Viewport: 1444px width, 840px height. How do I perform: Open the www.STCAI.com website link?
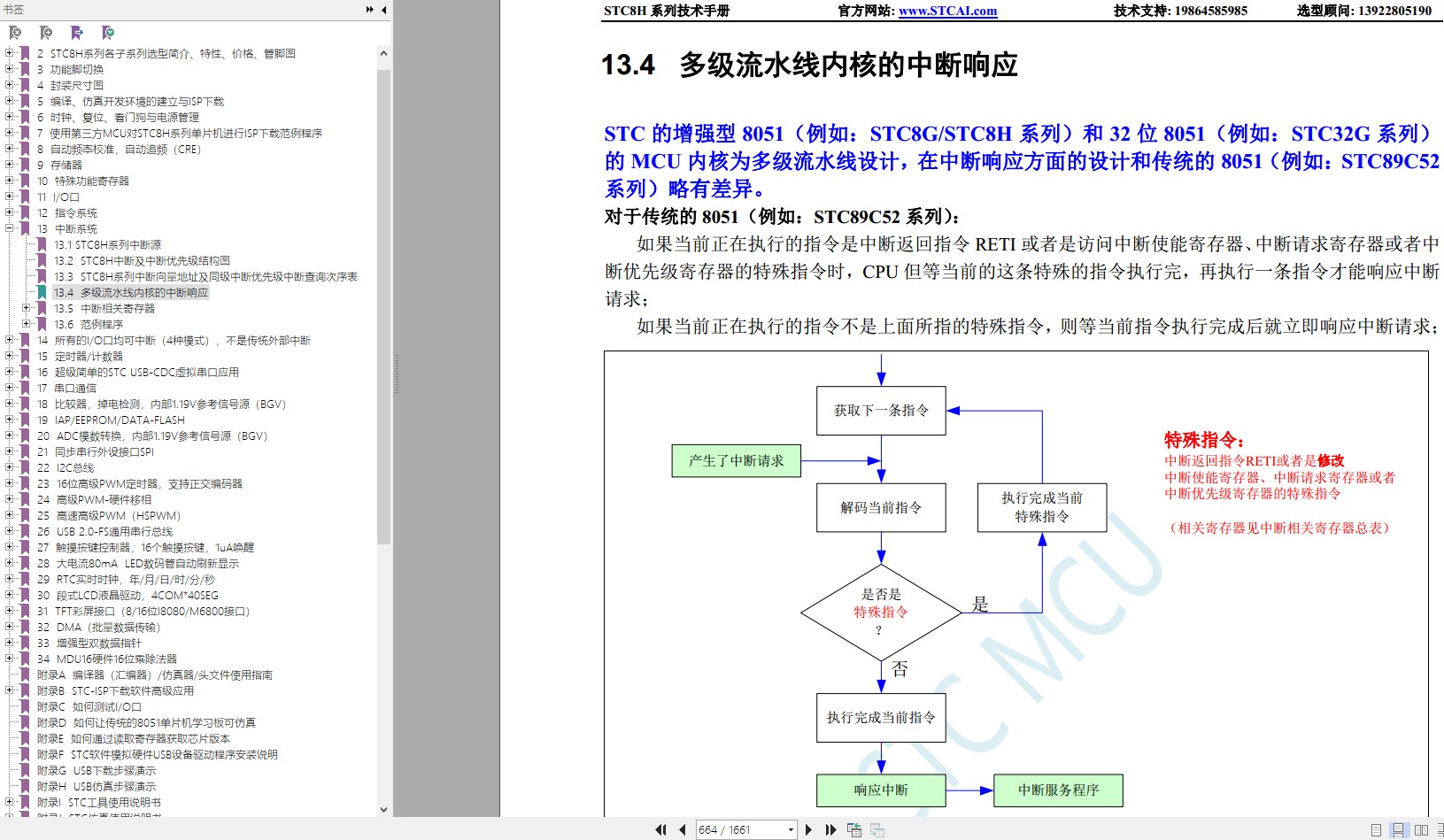(947, 11)
